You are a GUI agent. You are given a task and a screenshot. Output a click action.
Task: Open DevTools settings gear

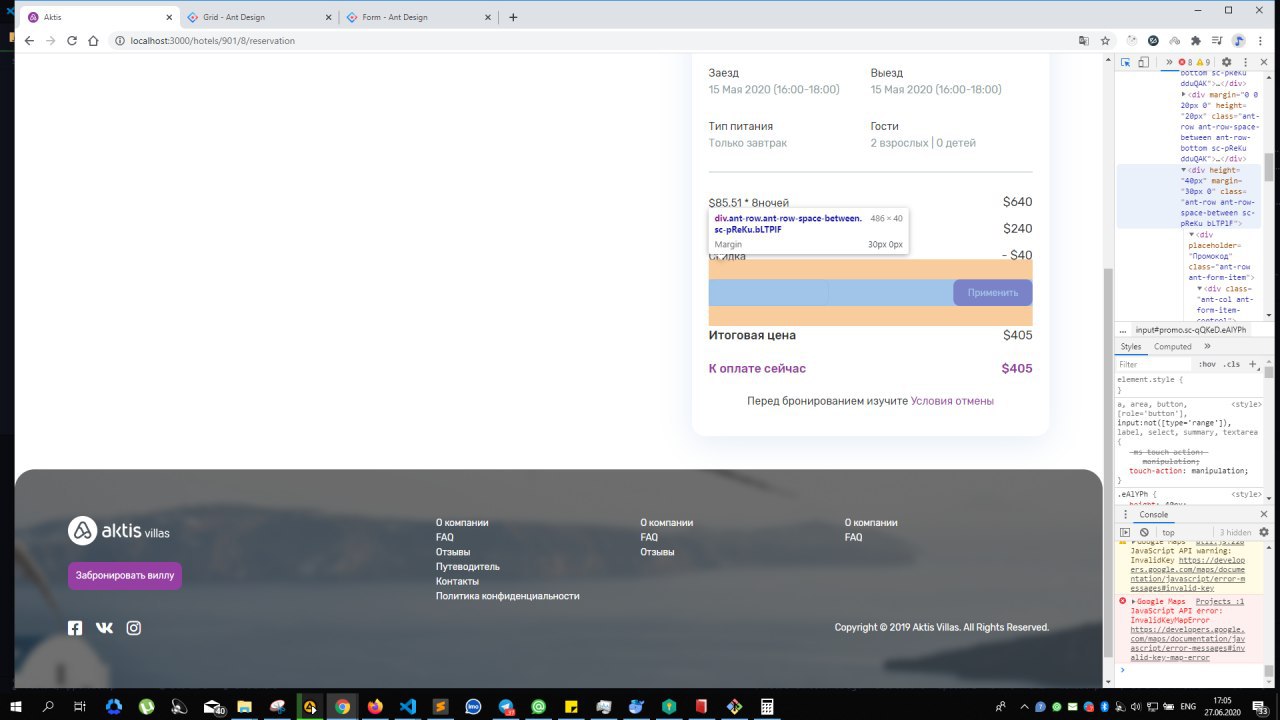[1227, 62]
